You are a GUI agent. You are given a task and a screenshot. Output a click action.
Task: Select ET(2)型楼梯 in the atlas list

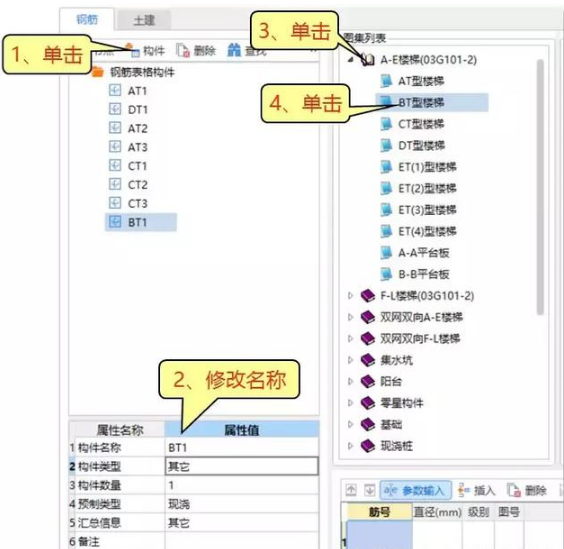(427, 188)
